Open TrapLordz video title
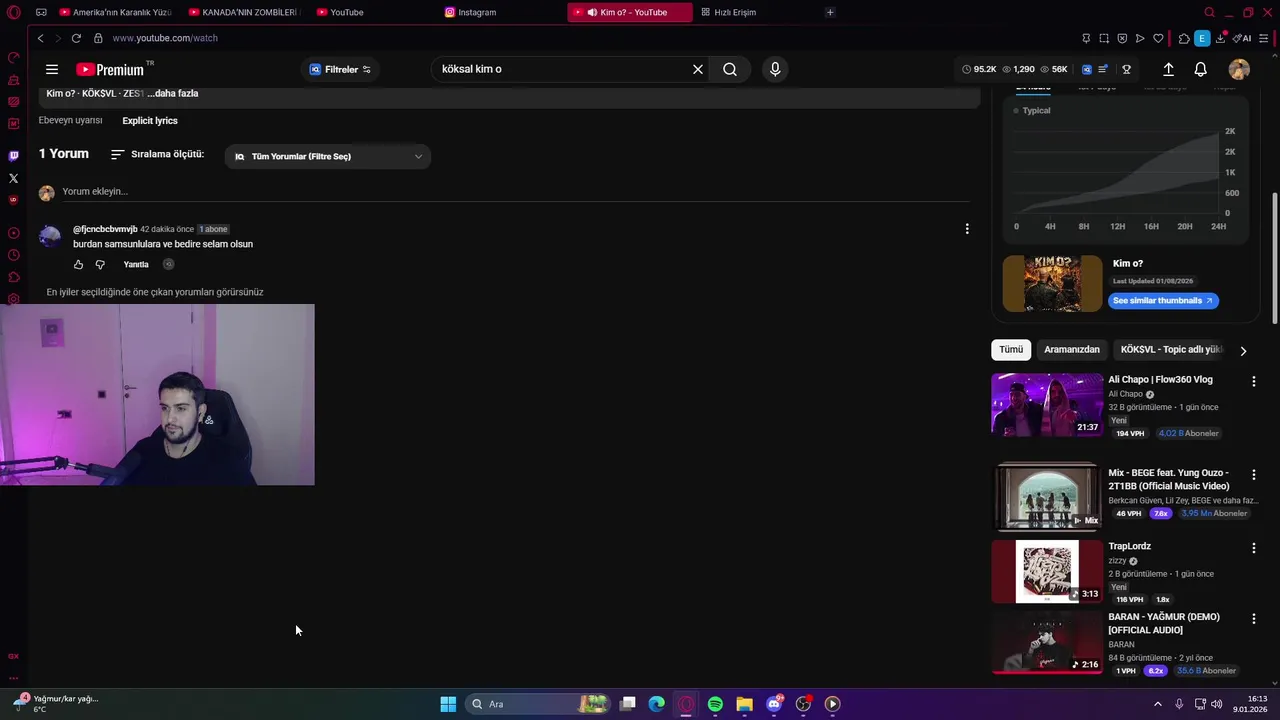The image size is (1280, 720). pyautogui.click(x=1129, y=547)
